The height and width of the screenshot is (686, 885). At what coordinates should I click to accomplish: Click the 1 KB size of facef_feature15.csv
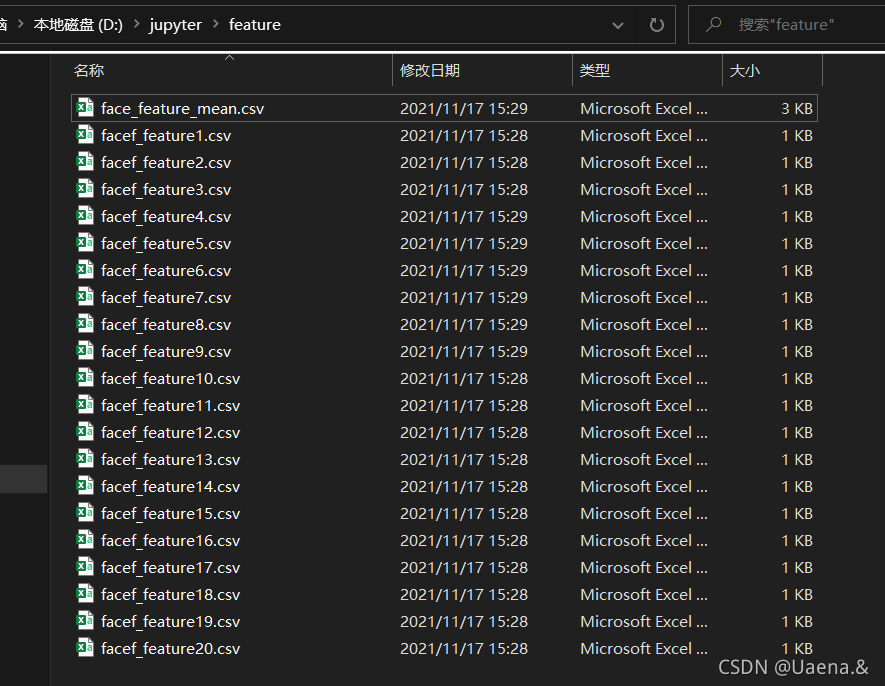(x=796, y=514)
